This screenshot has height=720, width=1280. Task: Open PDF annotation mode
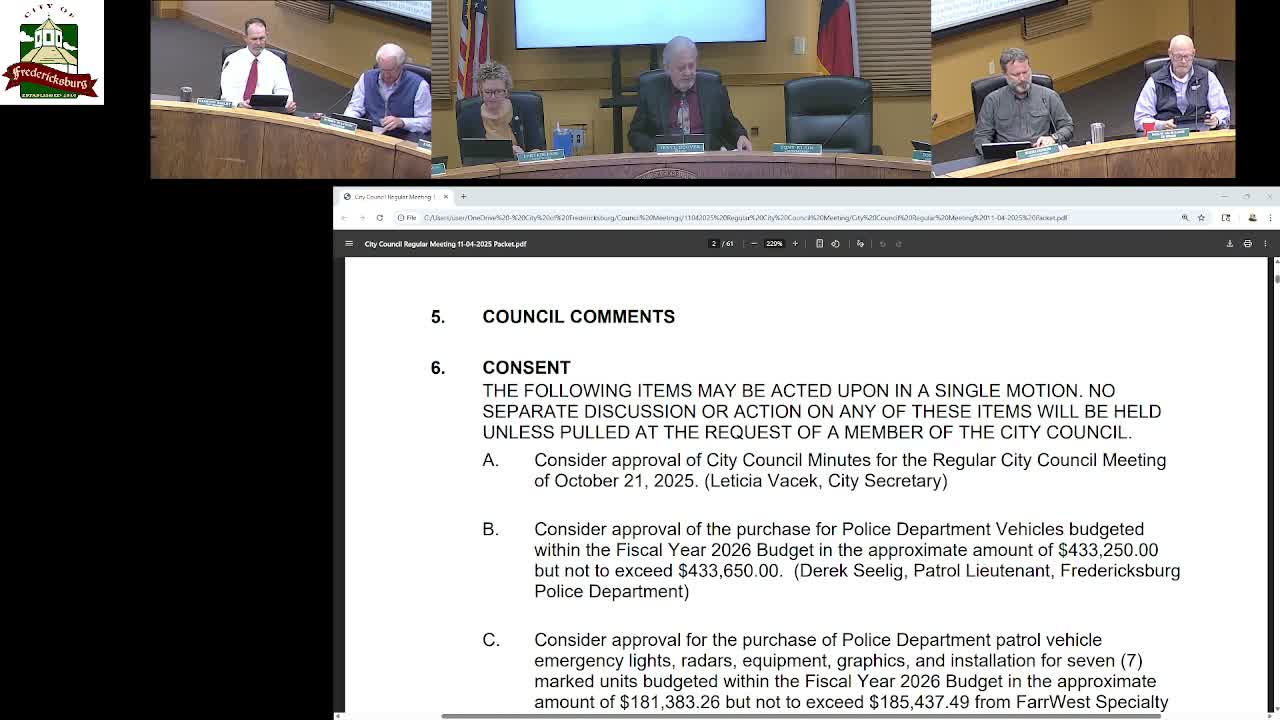[860, 243]
